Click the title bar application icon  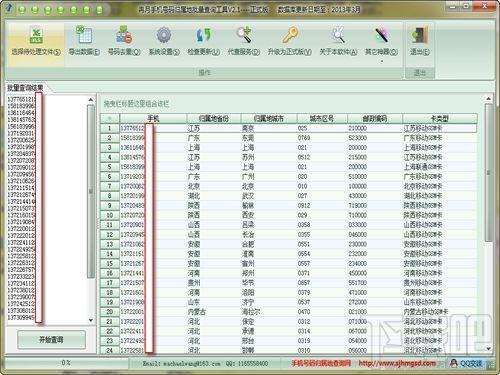(x=9, y=9)
